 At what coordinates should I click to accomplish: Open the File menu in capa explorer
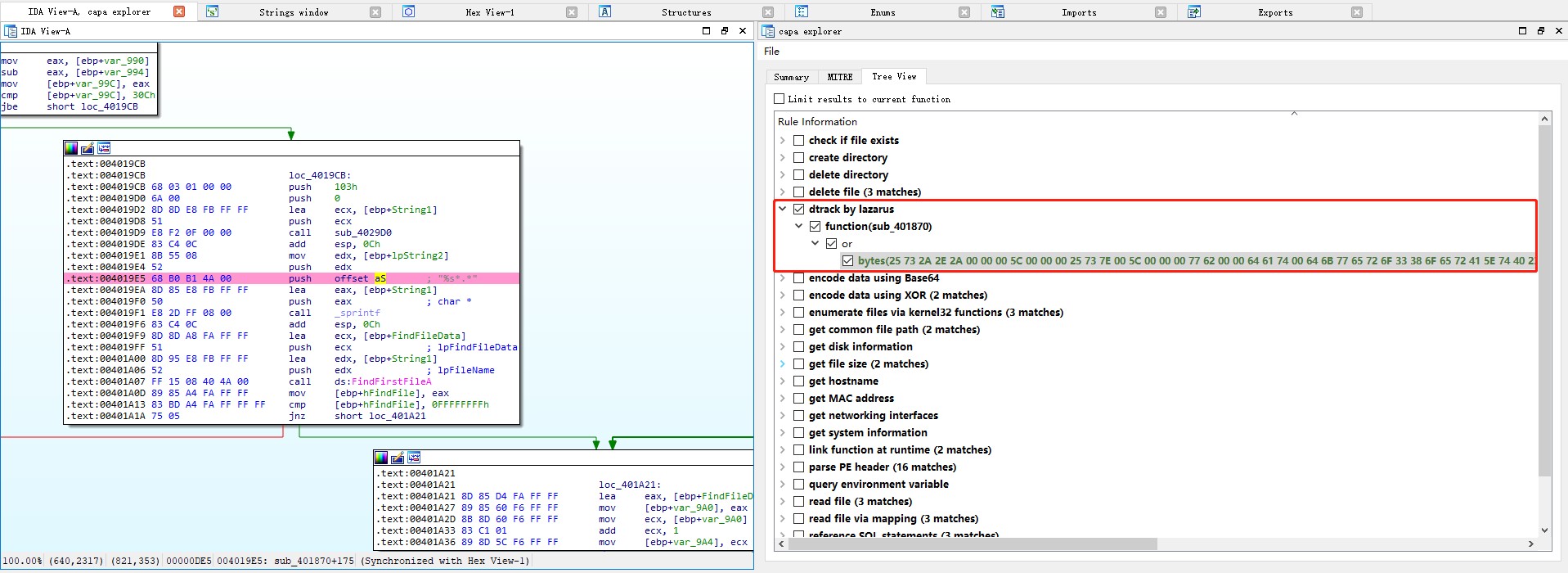pyautogui.click(x=771, y=51)
